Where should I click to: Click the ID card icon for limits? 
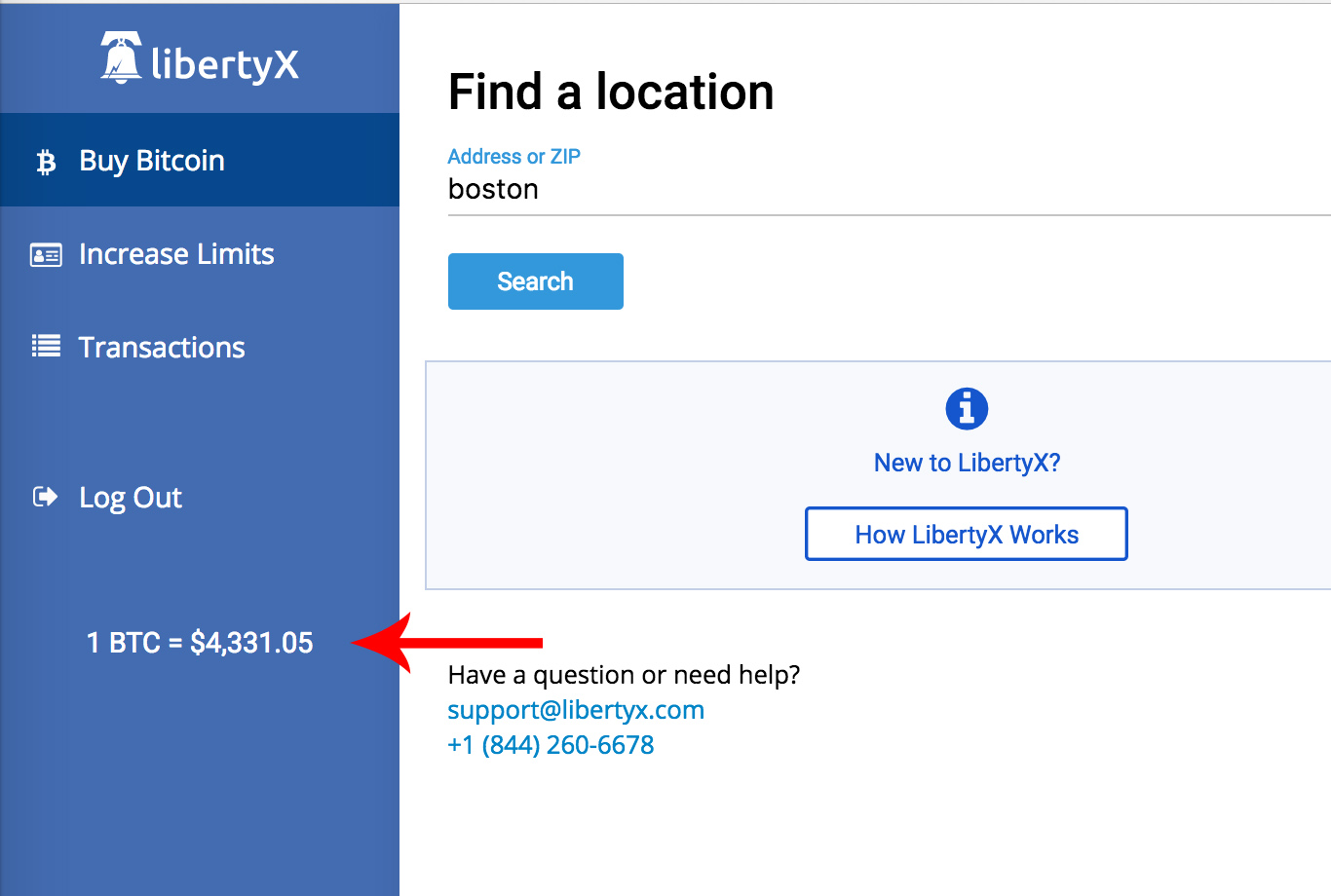click(46, 255)
